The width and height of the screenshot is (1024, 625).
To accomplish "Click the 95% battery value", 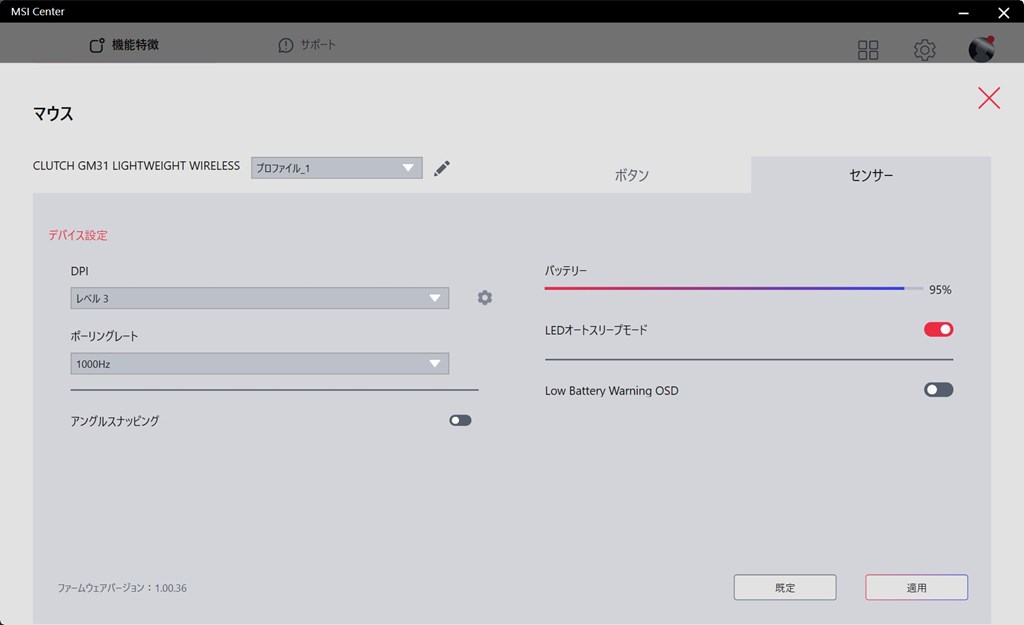I will pos(940,290).
